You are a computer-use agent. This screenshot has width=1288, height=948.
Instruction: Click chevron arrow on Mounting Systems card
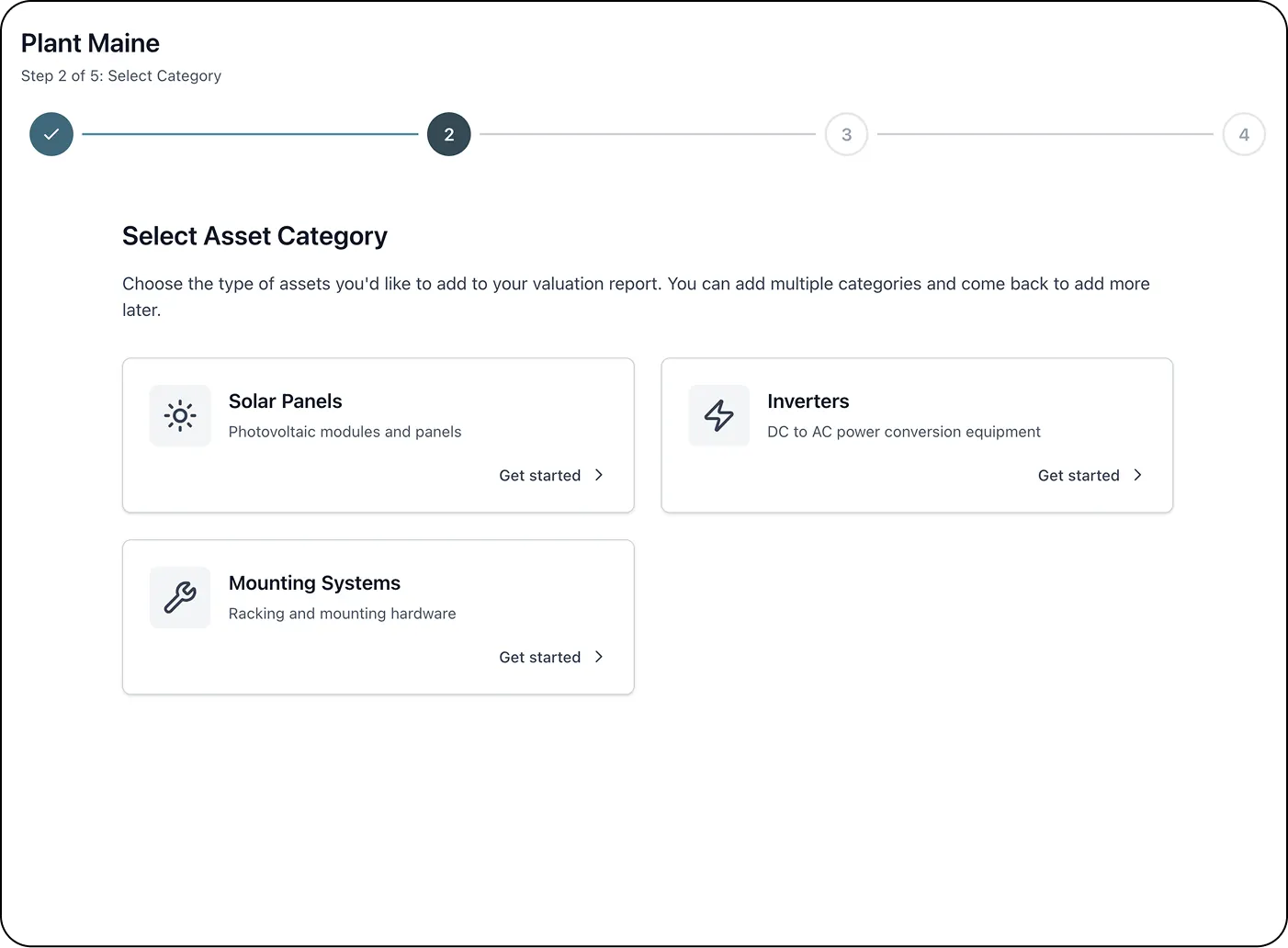(x=599, y=657)
